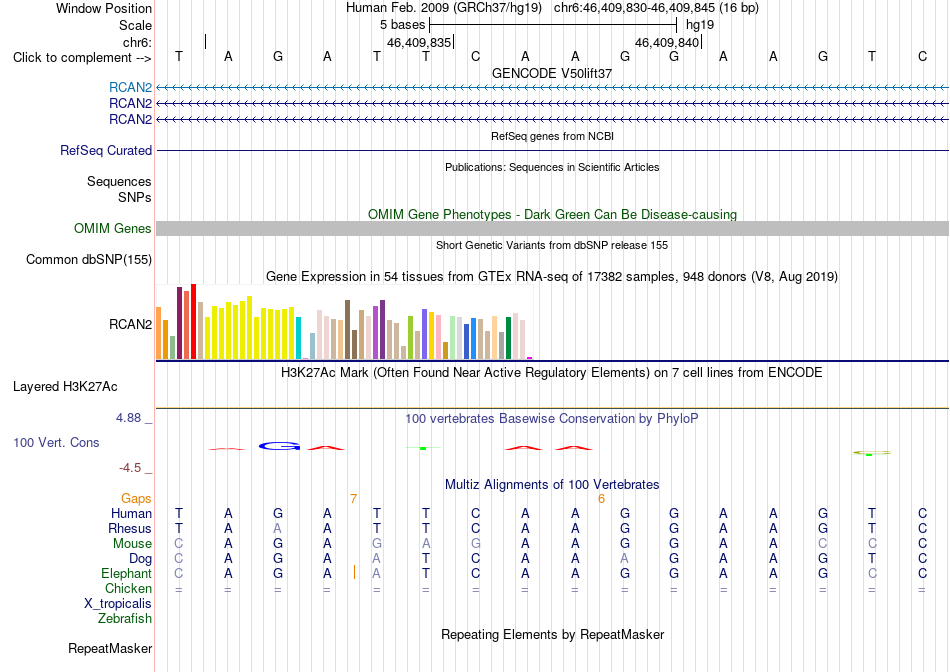Open the Common dbSNP(155) track label
The image size is (950, 672).
(x=88, y=259)
